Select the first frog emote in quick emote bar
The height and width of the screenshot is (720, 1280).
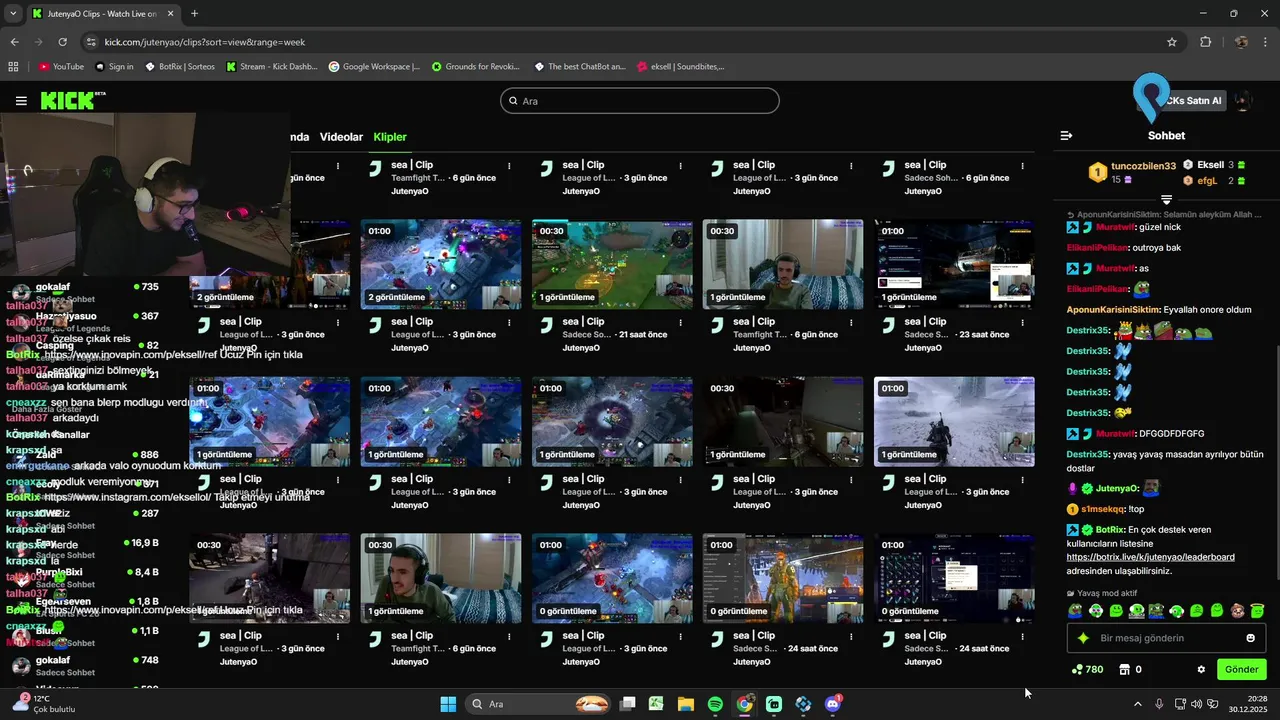click(x=1075, y=611)
